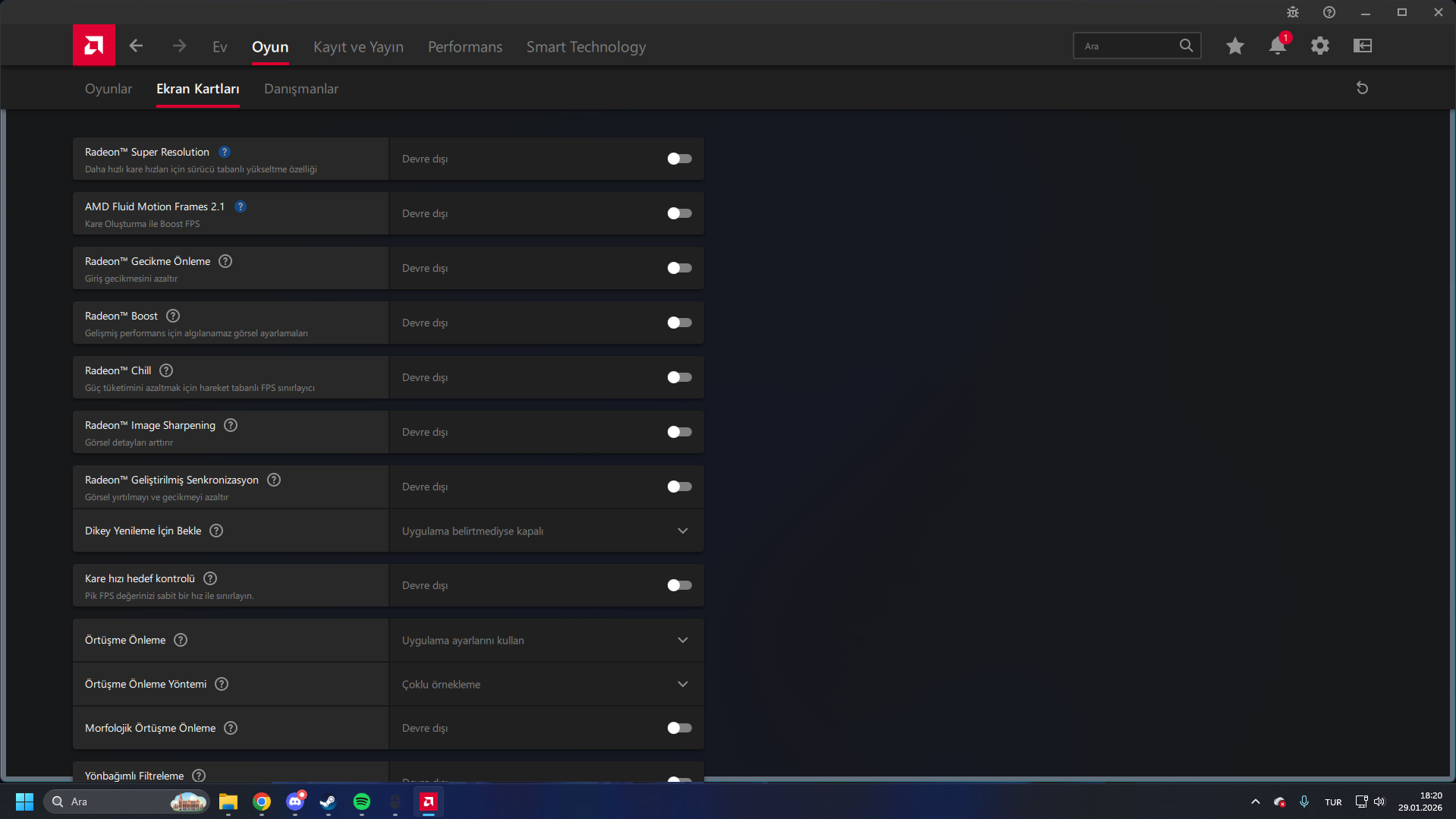Open Örtüşme Önleme dropdown
Viewport: 1456px width, 819px height.
546,640
